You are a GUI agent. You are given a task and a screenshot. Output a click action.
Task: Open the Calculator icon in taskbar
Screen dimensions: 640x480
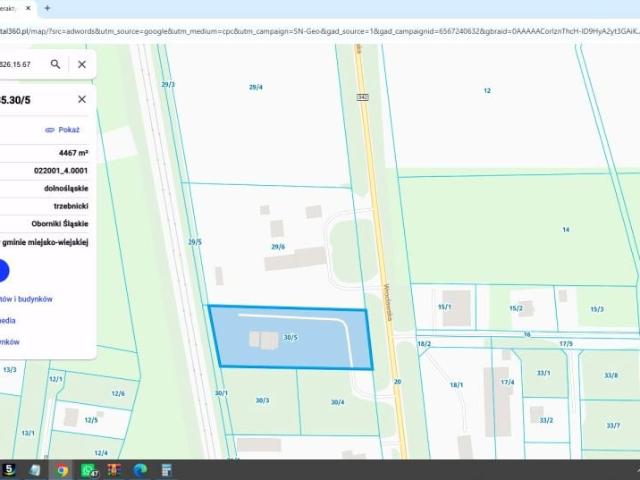pyautogui.click(x=166, y=470)
